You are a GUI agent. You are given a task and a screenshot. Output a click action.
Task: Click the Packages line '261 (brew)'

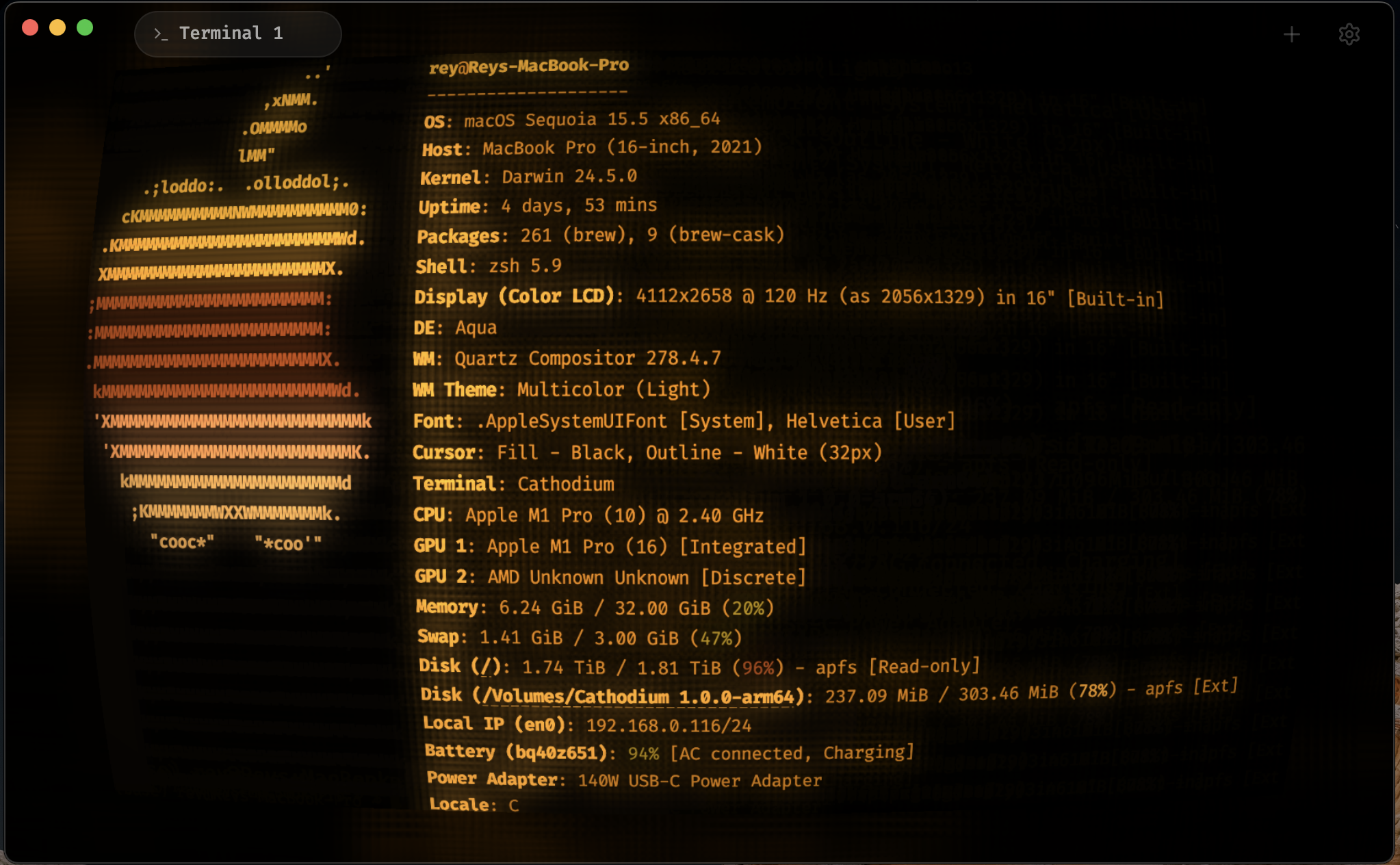[577, 235]
